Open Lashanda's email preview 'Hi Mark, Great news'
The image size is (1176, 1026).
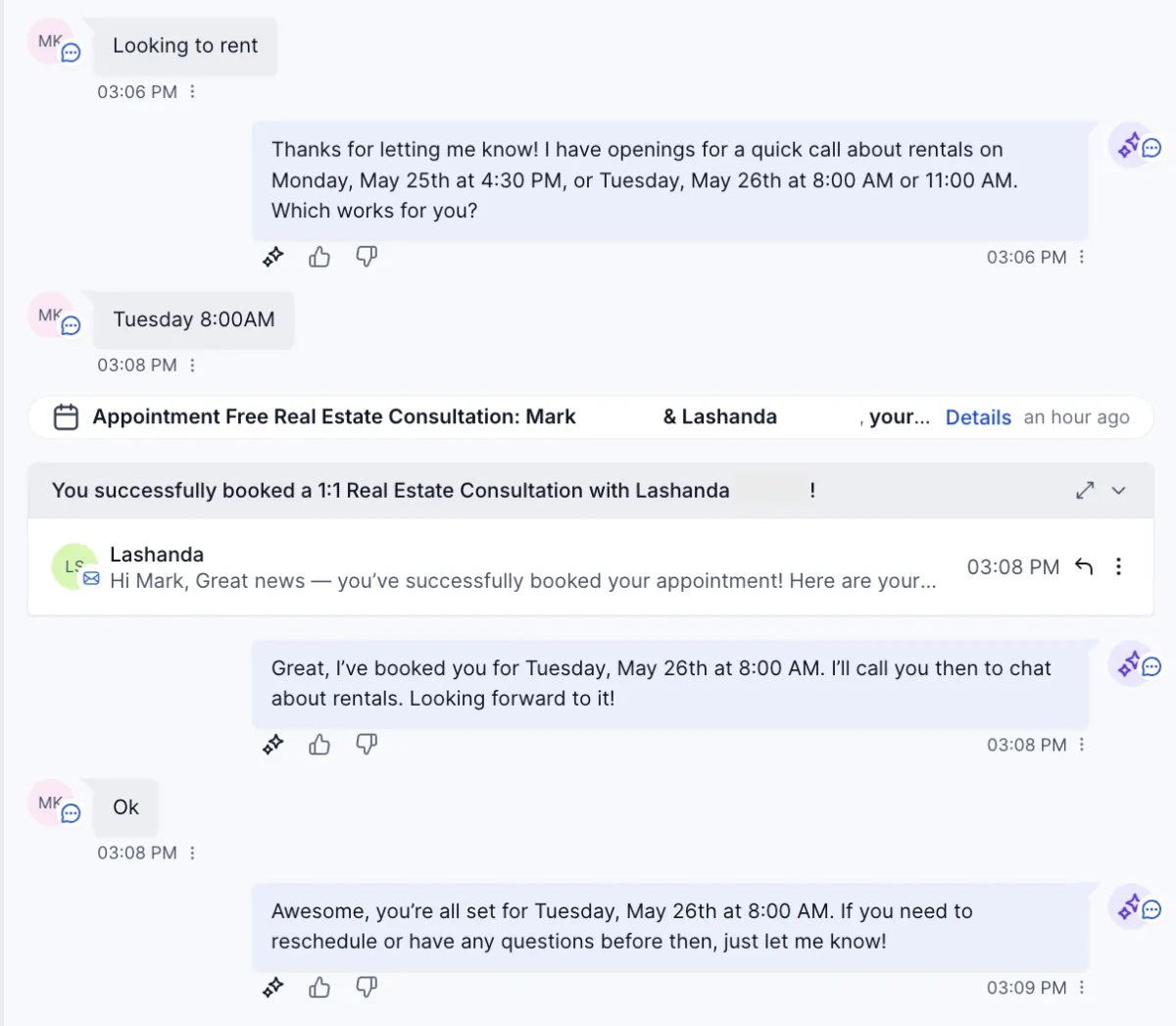pyautogui.click(x=522, y=581)
